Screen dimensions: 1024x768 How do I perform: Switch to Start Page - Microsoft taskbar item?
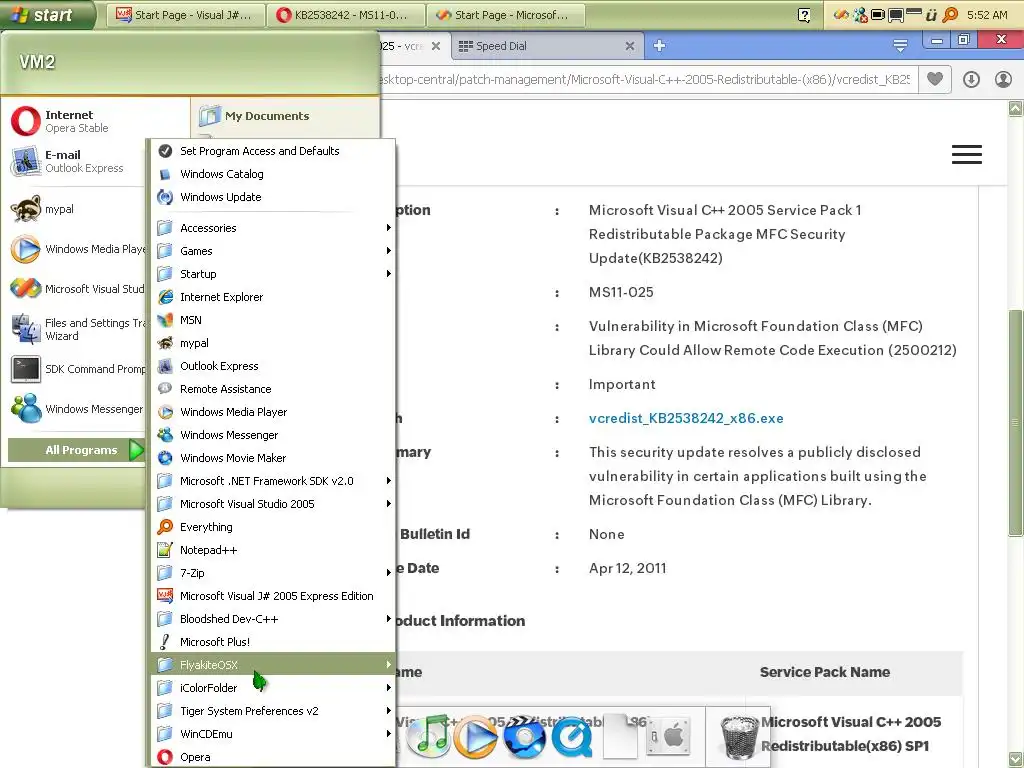tap(505, 14)
